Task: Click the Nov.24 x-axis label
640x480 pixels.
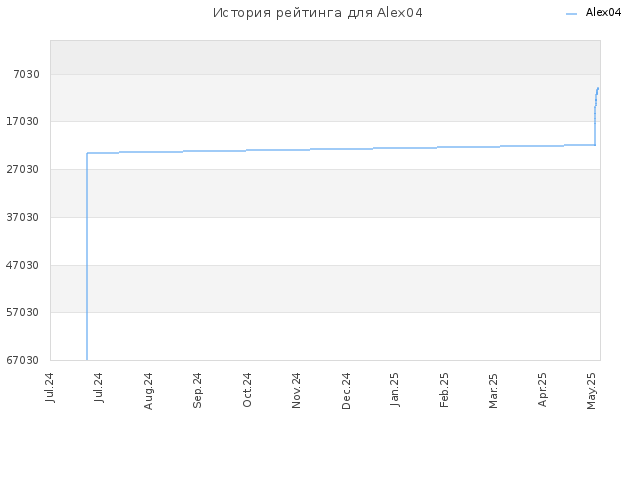Action: point(296,391)
